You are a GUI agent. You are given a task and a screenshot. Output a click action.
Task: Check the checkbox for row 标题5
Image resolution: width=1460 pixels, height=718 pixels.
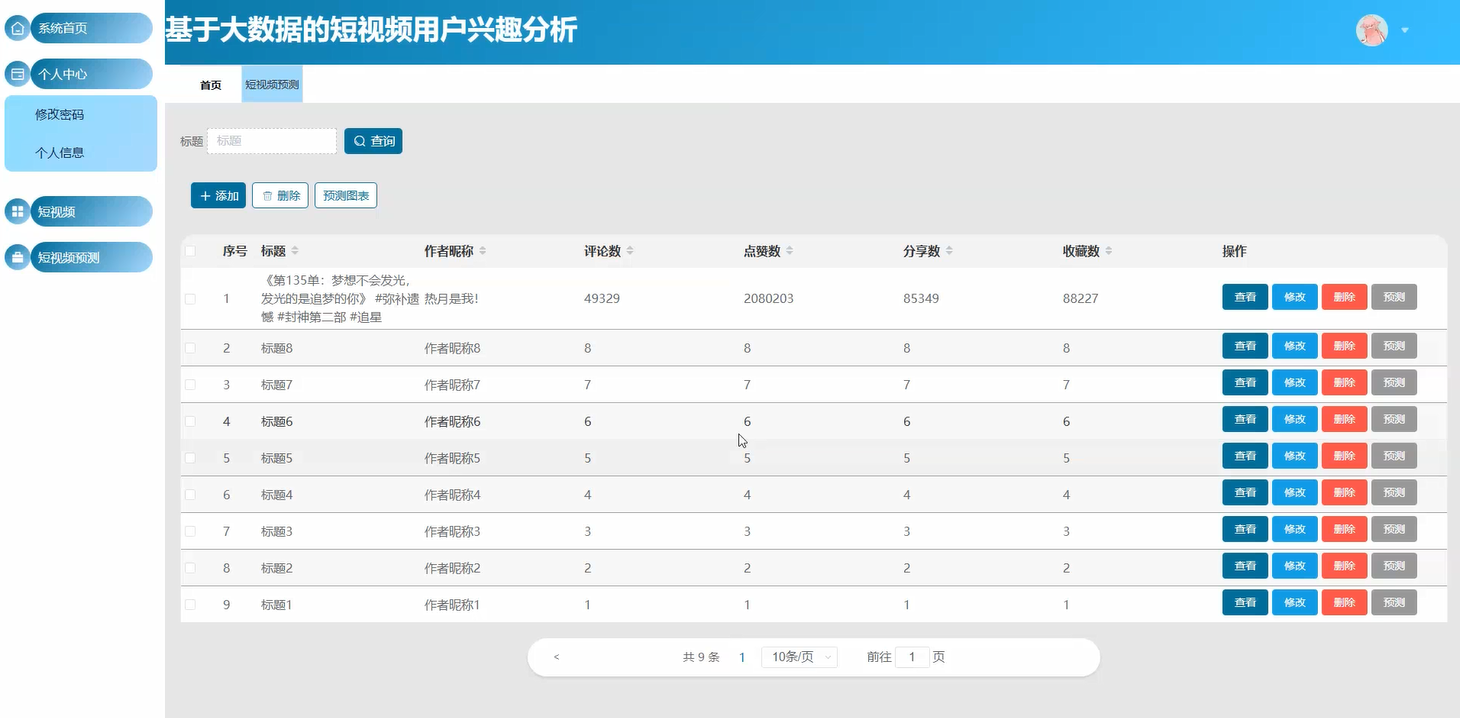(x=190, y=456)
